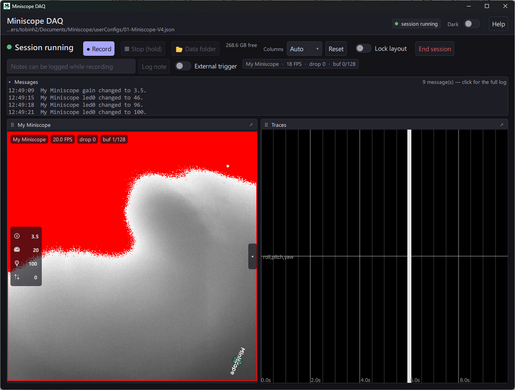Select the 12:49:09 gain changed message
This screenshot has width=515, height=390.
pos(77,90)
